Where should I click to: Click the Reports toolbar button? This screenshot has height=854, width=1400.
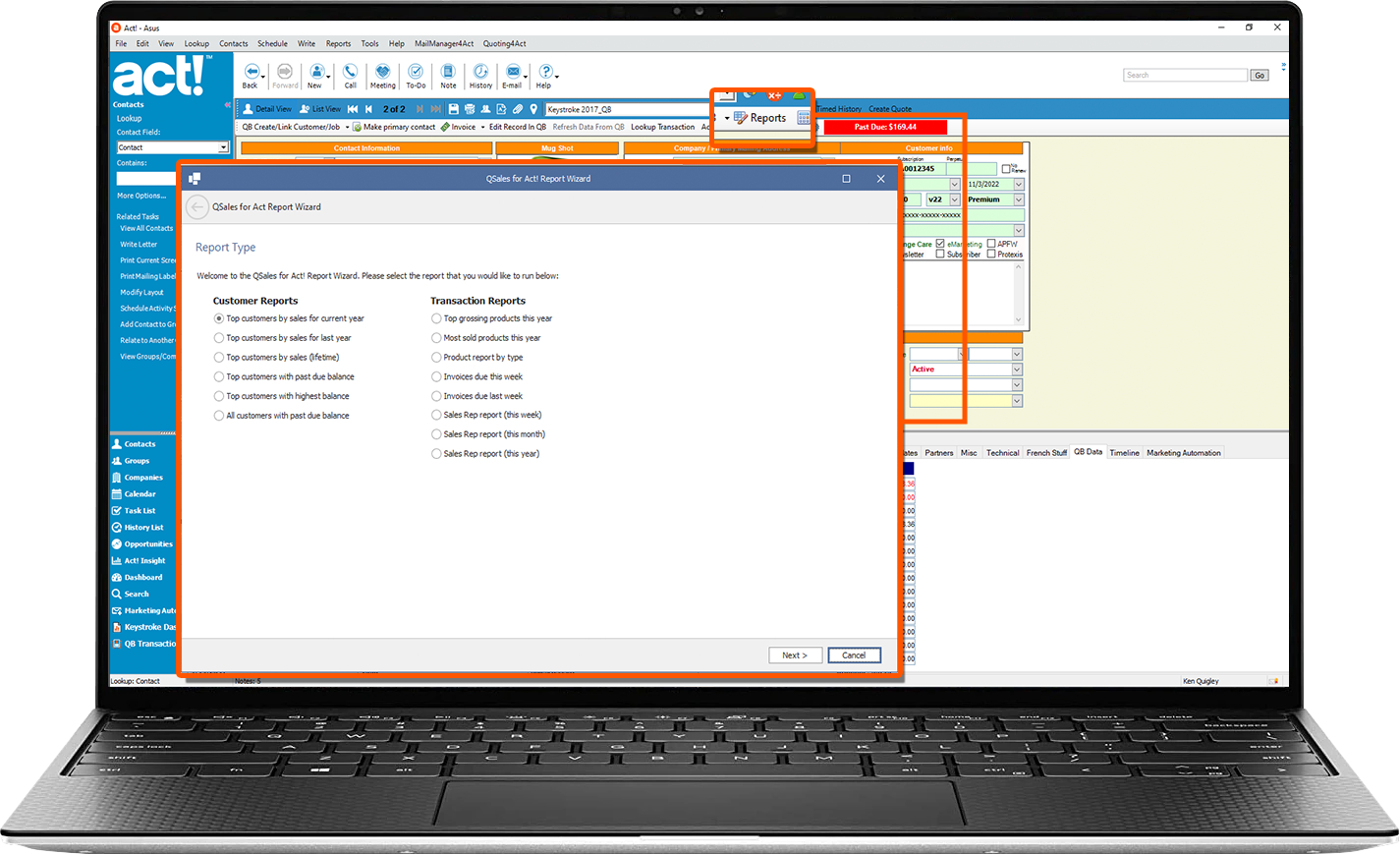tap(760, 118)
